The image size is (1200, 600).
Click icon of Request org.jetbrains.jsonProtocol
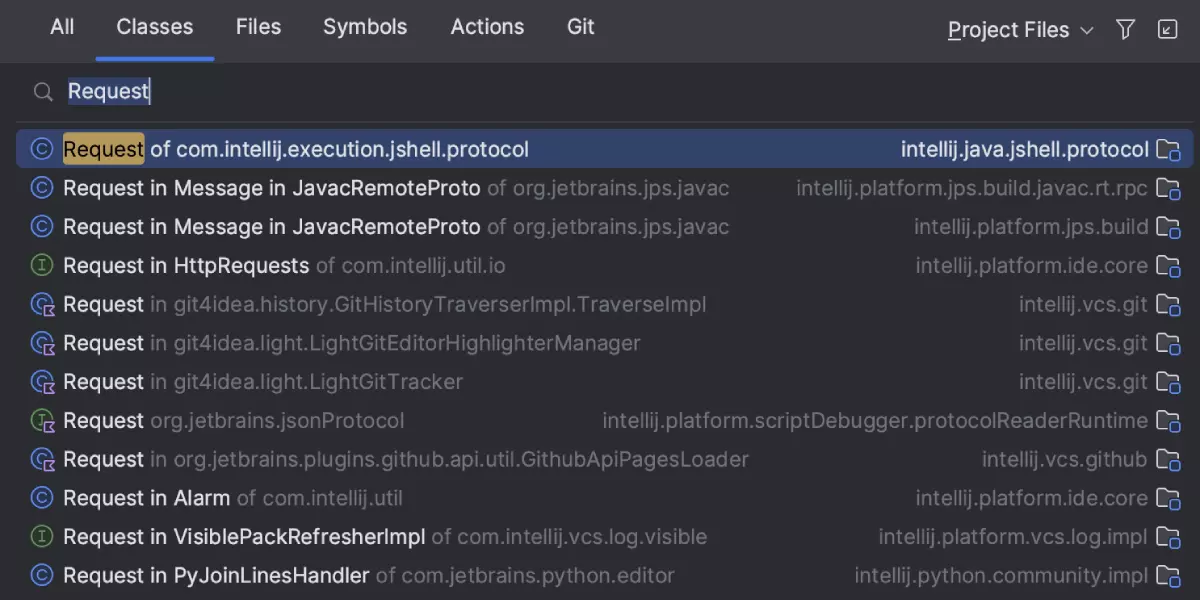pos(41,421)
